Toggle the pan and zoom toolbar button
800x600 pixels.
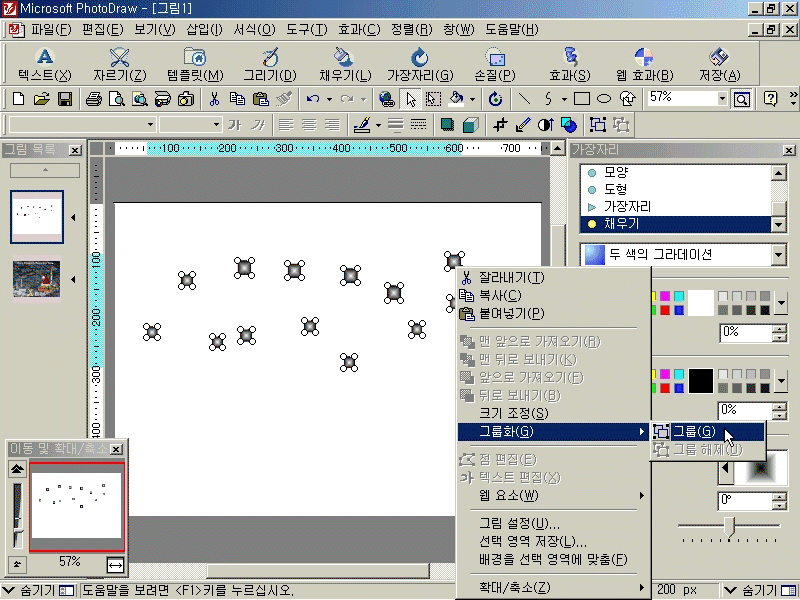741,98
